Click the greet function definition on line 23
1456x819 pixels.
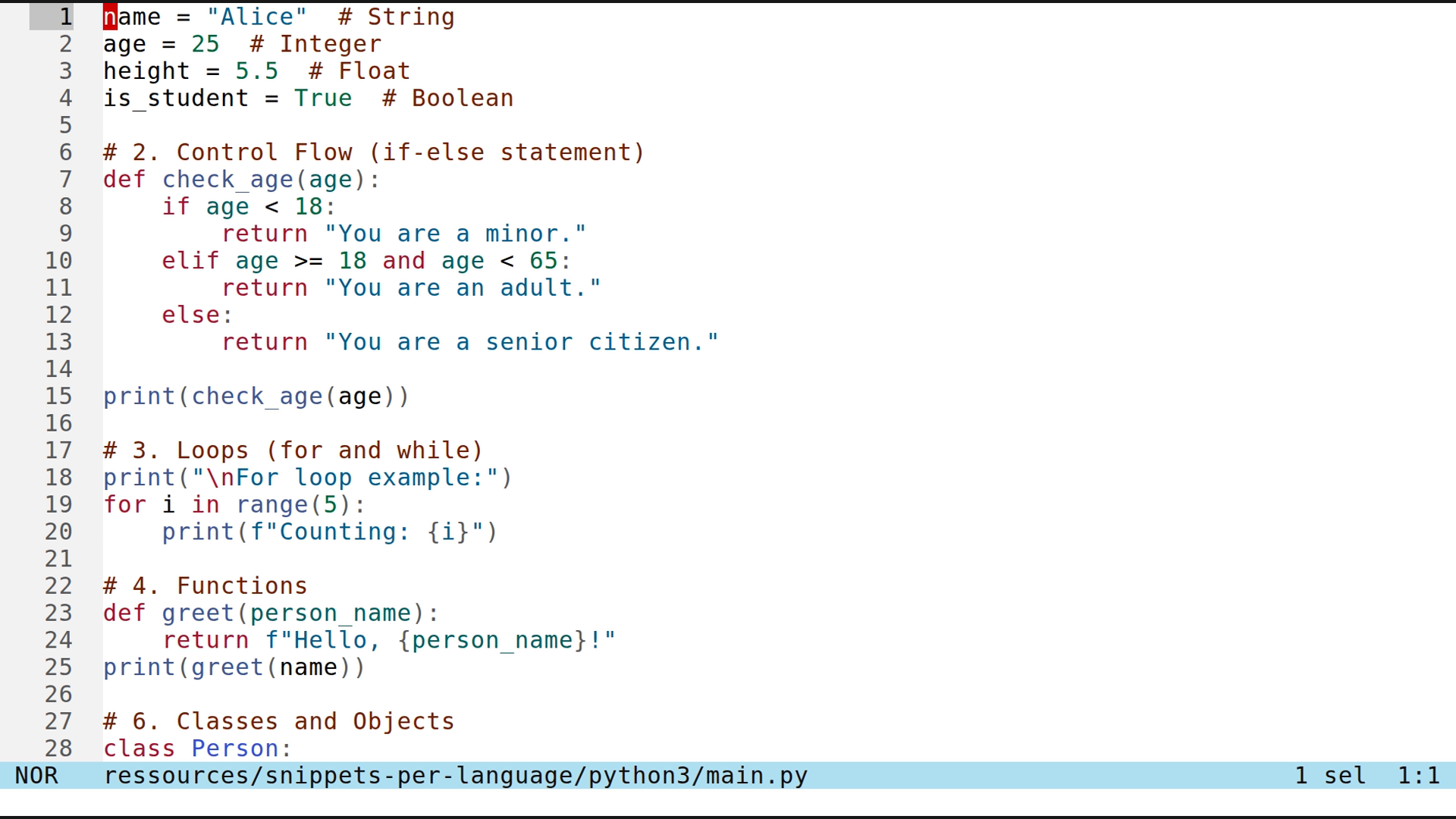coord(197,613)
